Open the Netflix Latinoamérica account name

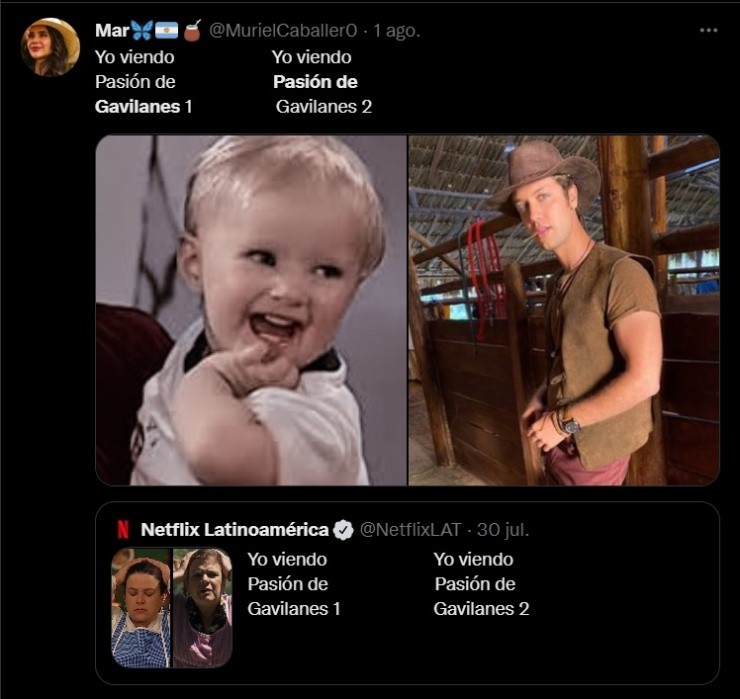234,529
